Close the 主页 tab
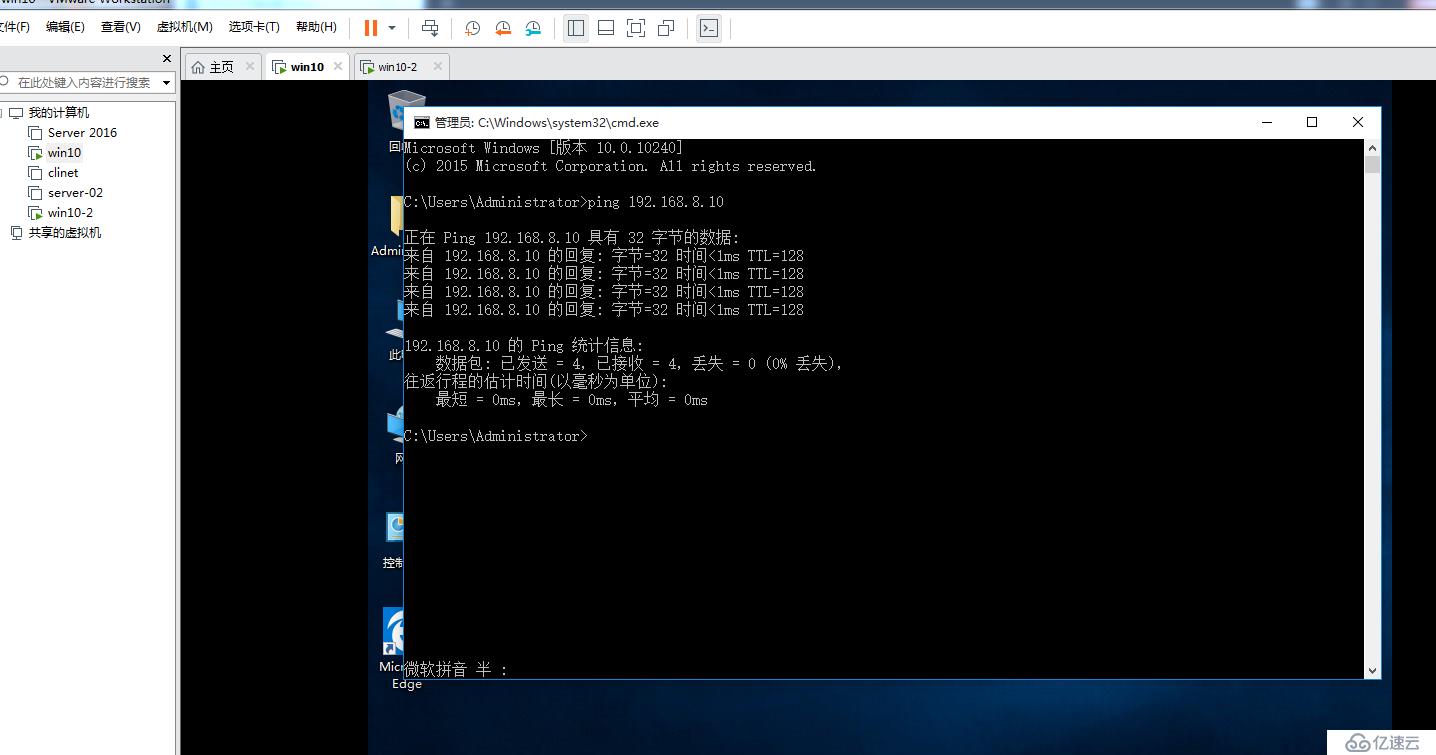This screenshot has height=755, width=1436. click(250, 67)
